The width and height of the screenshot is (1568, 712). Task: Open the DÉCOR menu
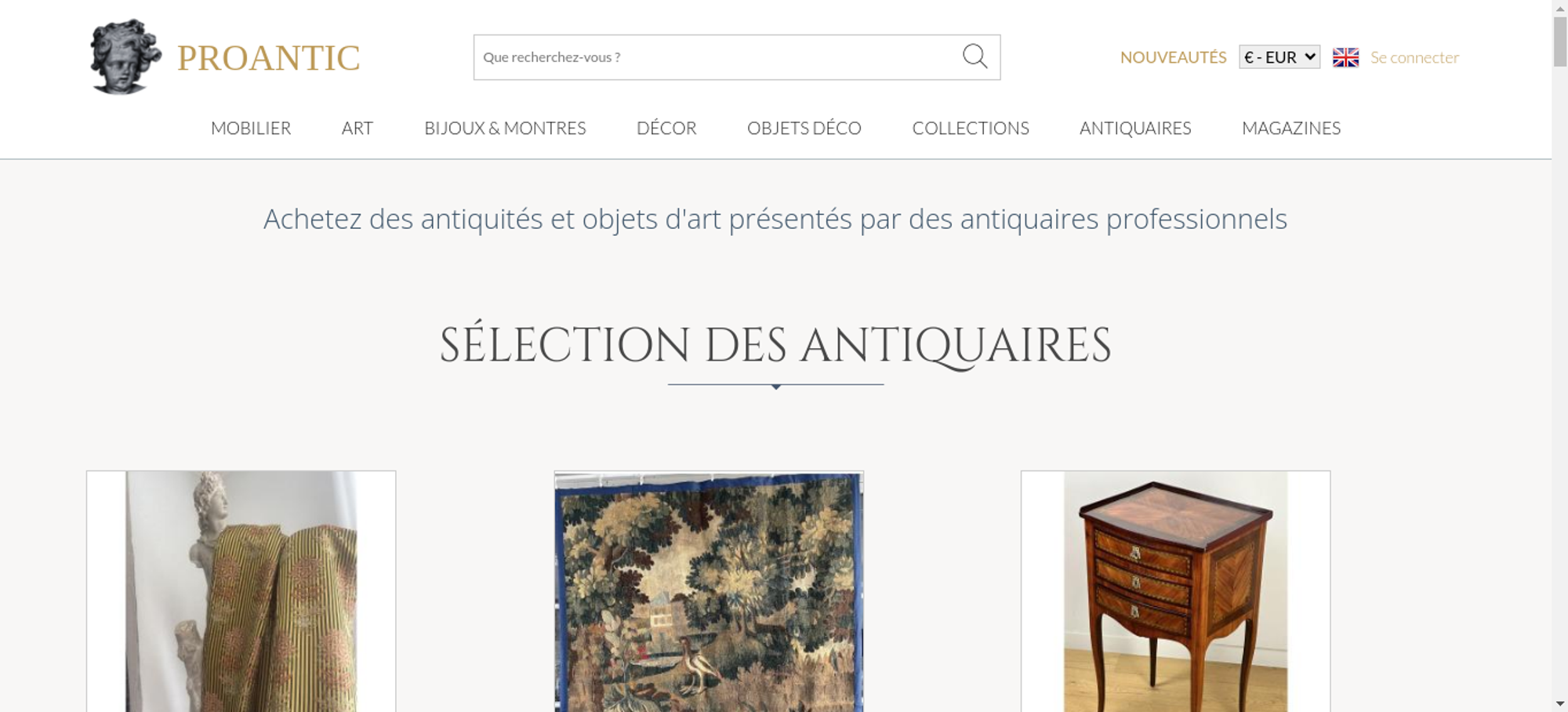click(x=666, y=128)
